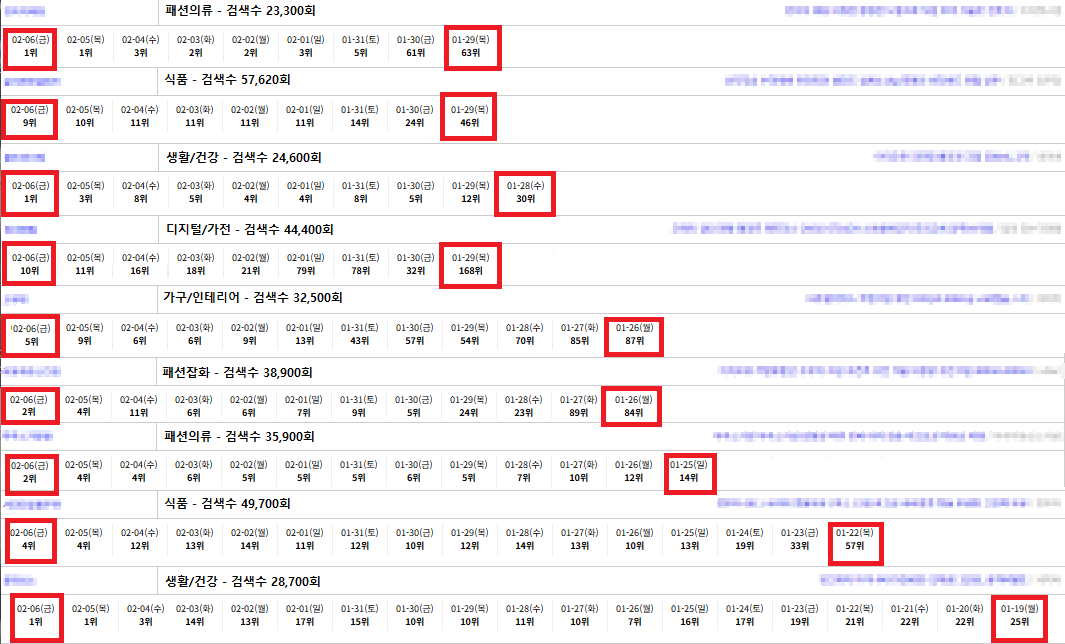
Task: Select the 식품 검색수 57,620회 heading
Action: [x=234, y=79]
